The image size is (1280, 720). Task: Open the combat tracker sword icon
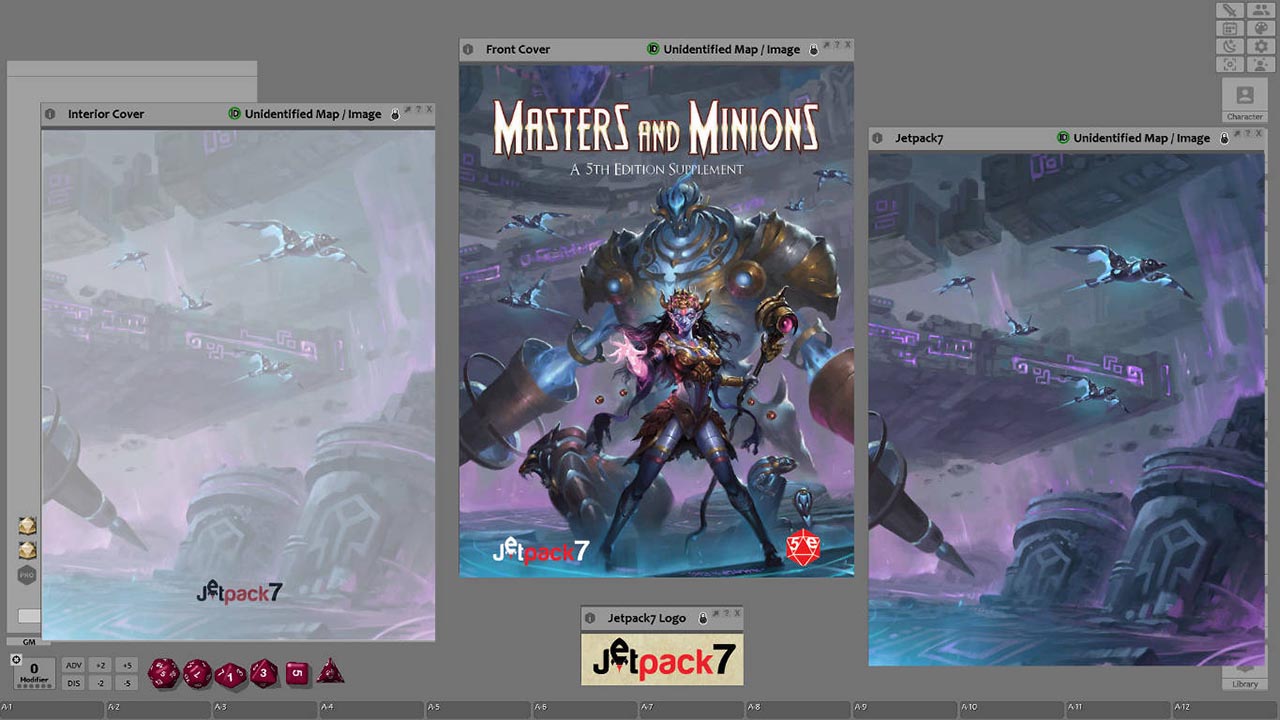(1230, 10)
